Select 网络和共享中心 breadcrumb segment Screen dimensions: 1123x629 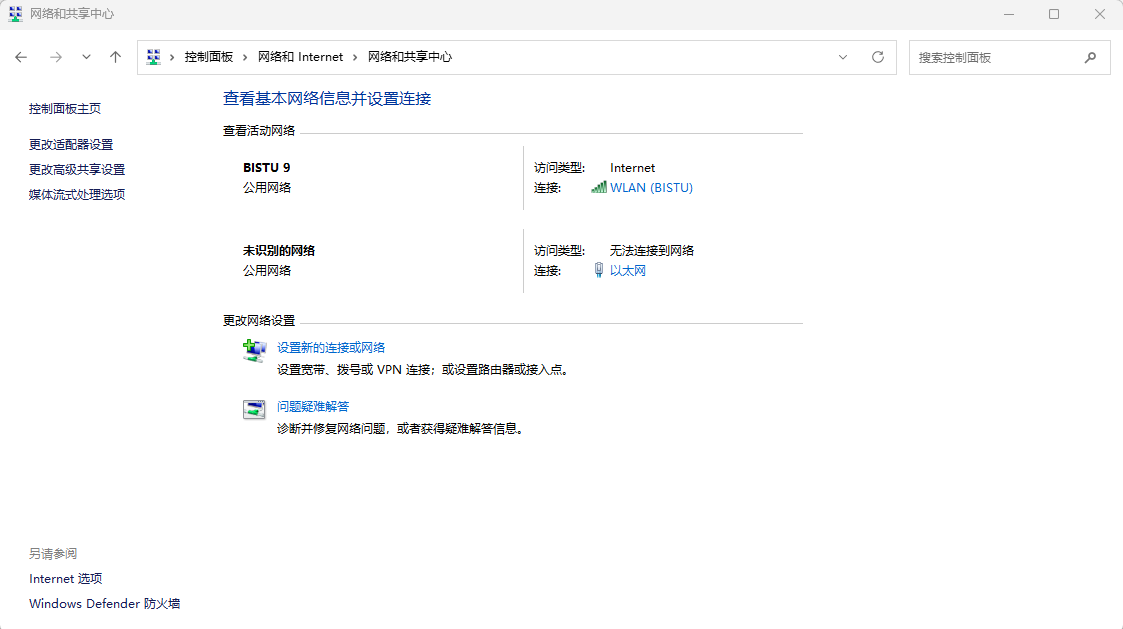click(x=410, y=57)
